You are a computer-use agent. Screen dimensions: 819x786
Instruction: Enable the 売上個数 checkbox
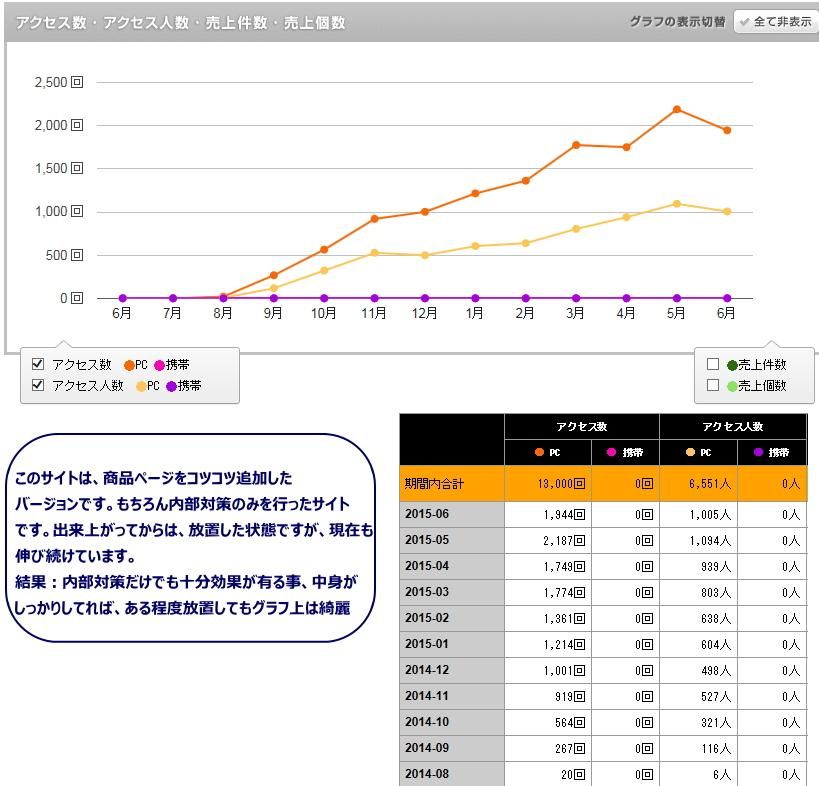[x=713, y=385]
